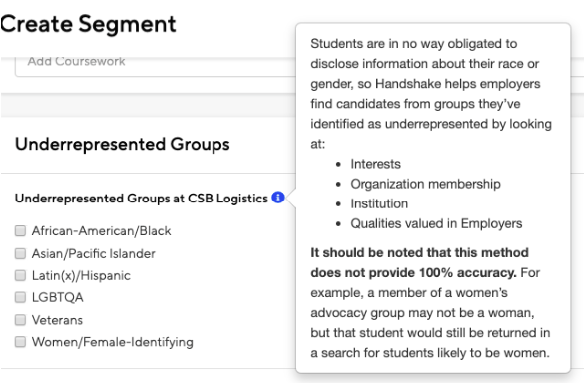This screenshot has width=584, height=383.
Task: Click Qualities valued in Employers bullet
Action: click(x=436, y=223)
